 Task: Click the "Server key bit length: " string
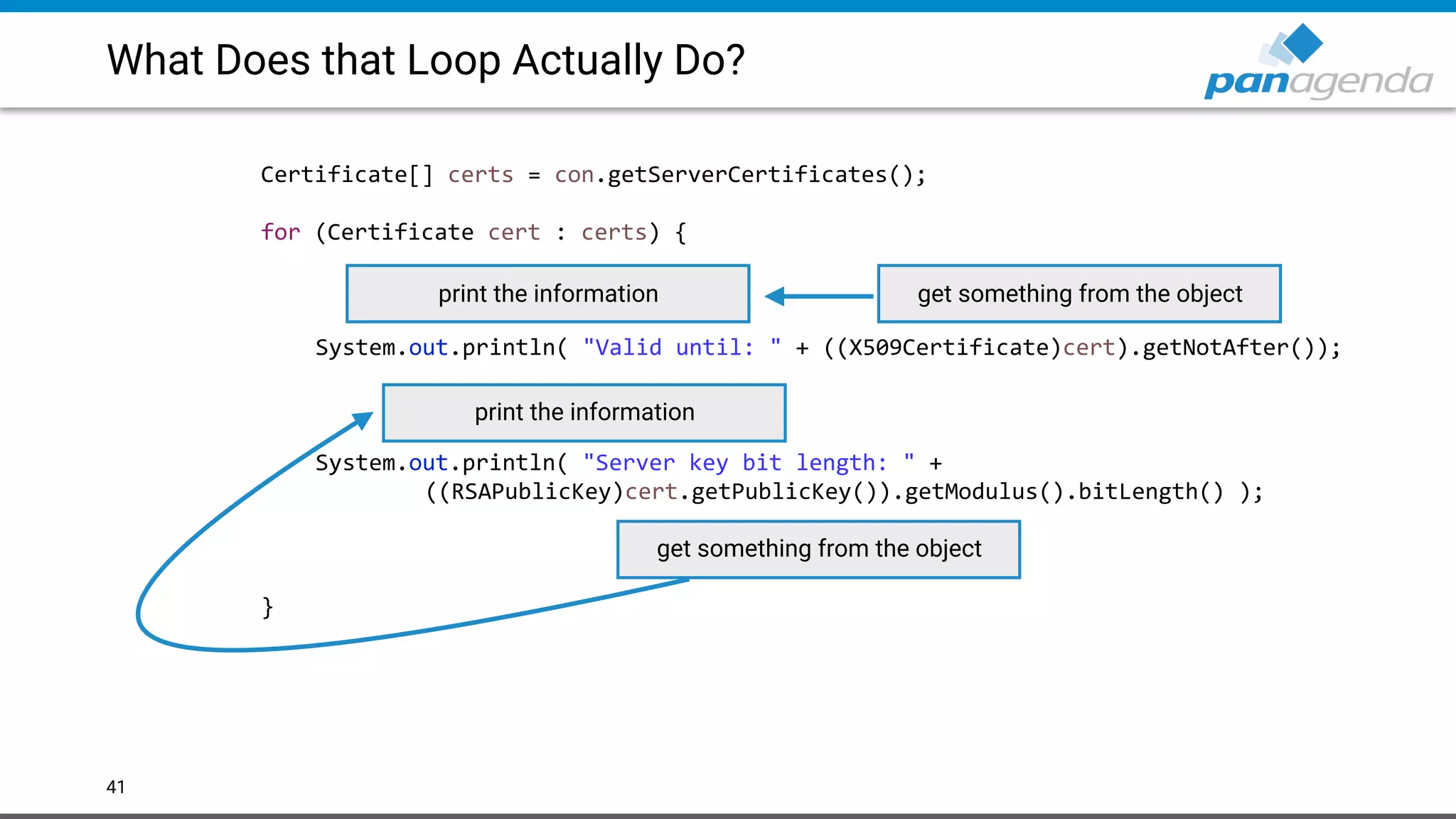(x=748, y=463)
